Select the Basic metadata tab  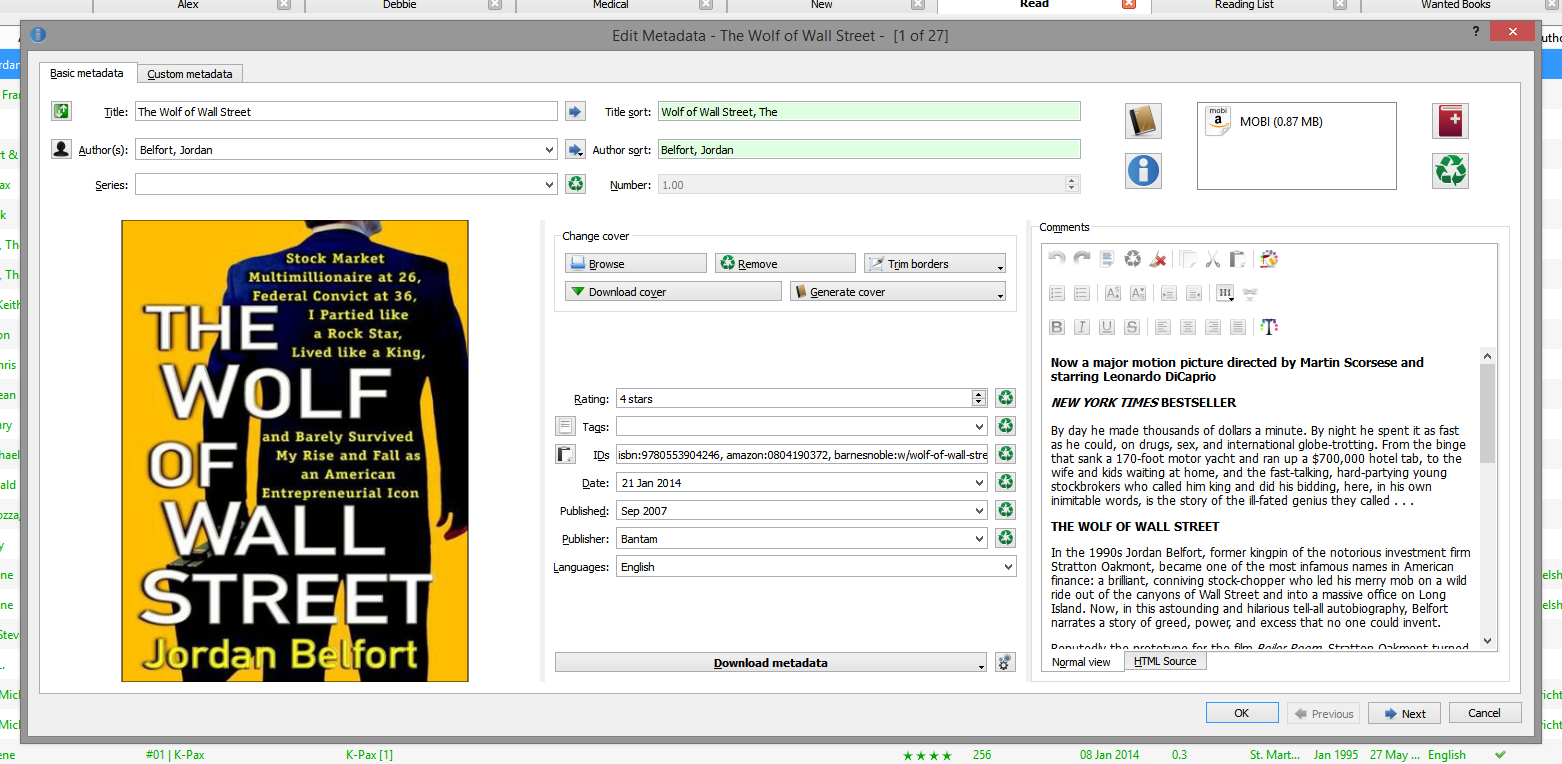click(x=87, y=73)
